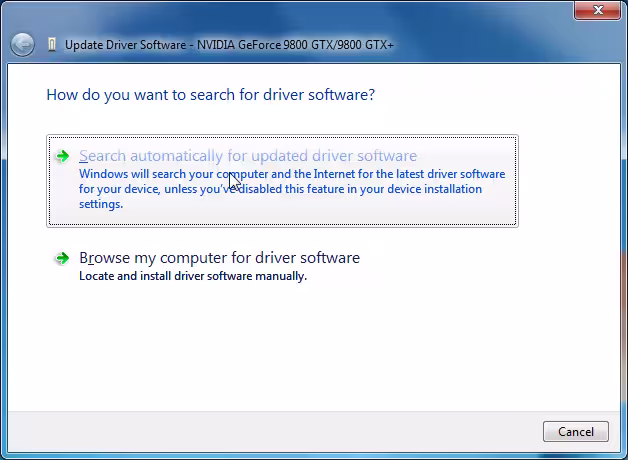Click green arrow next to Search automatically
The height and width of the screenshot is (460, 628).
point(62,156)
